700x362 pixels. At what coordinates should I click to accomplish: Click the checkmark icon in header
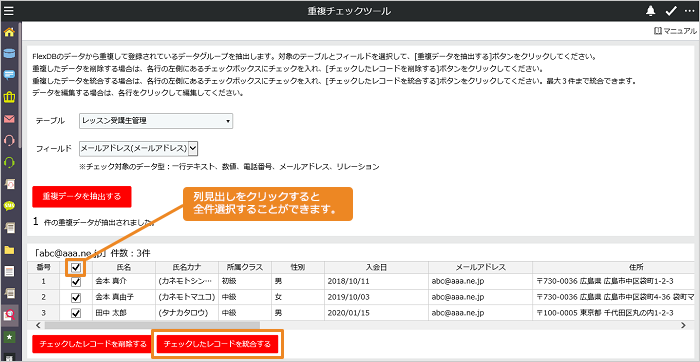point(671,11)
